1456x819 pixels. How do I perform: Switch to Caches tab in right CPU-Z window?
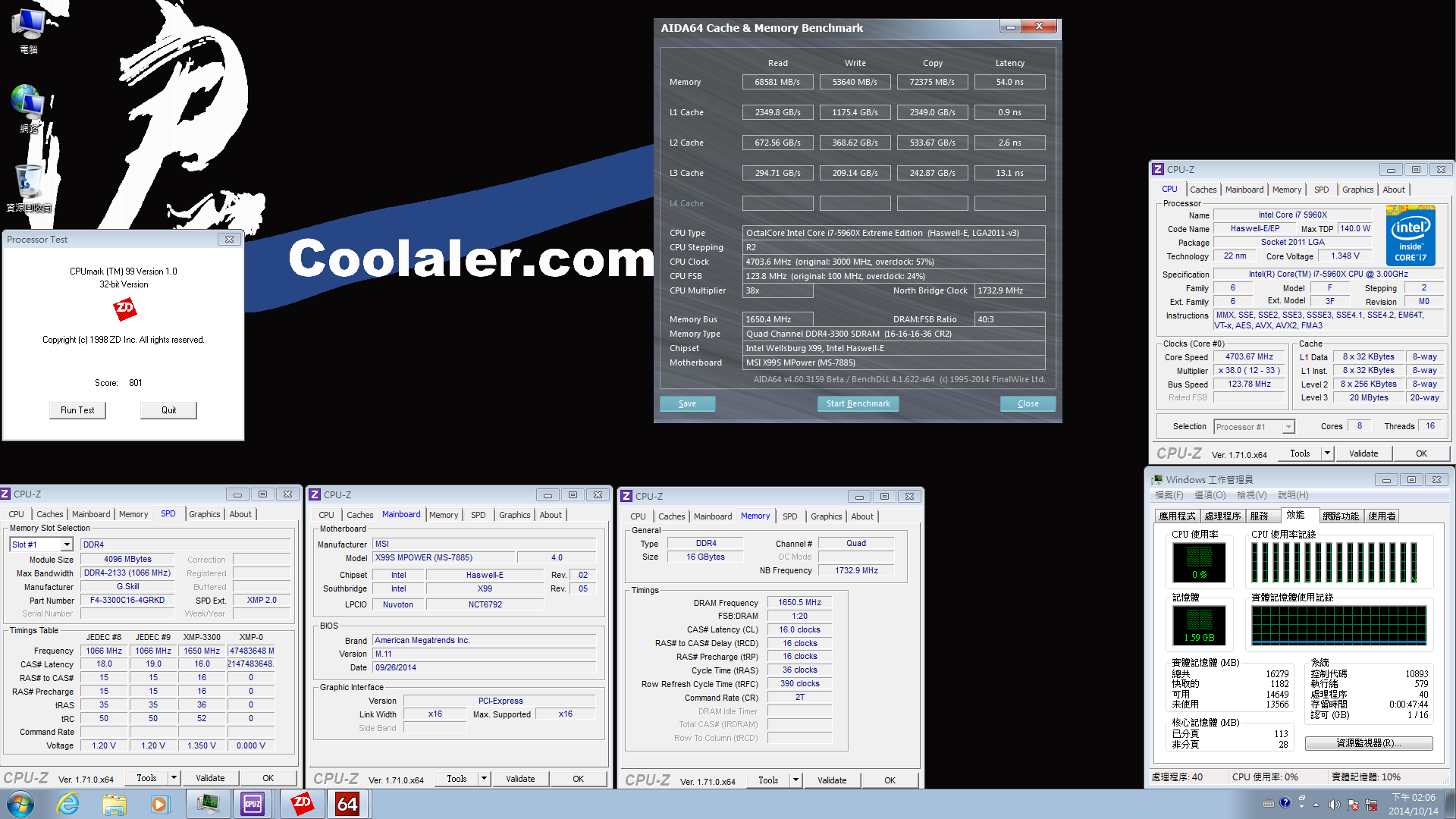pos(1203,190)
